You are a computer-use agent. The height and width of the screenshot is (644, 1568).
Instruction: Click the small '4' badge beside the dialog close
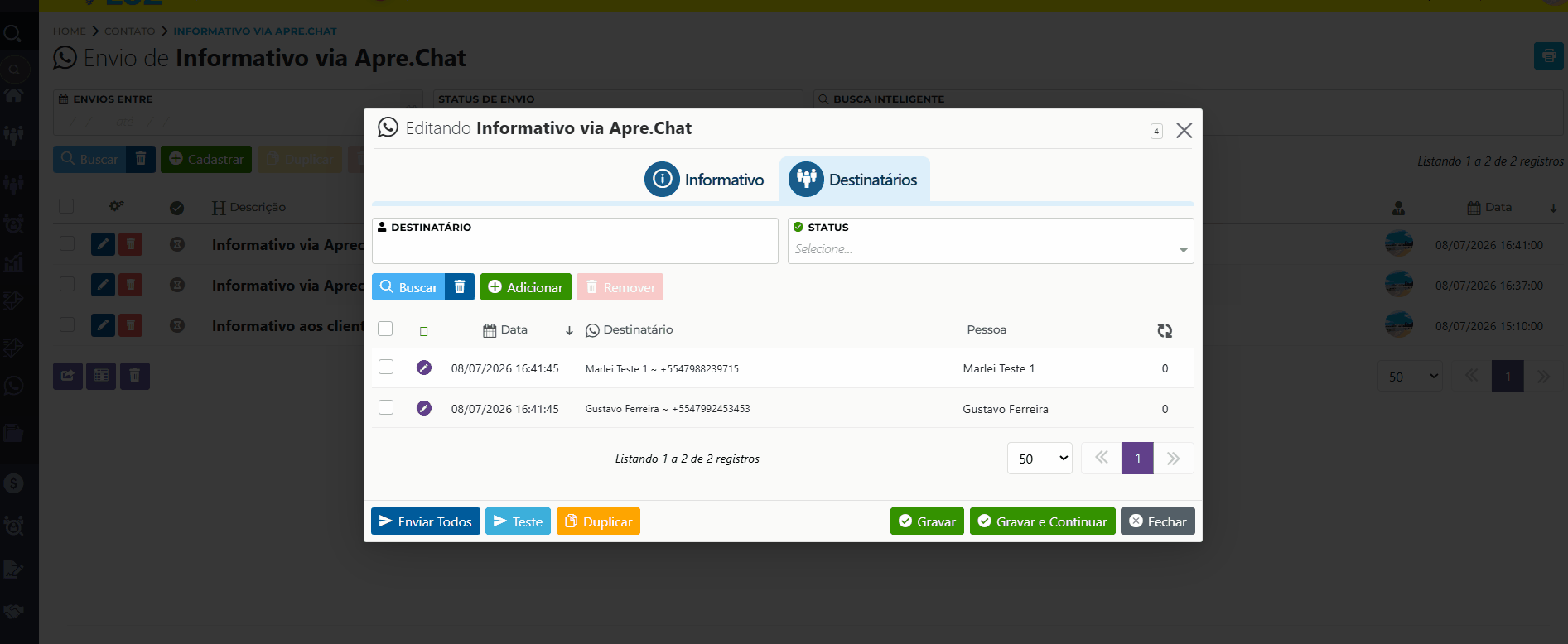tap(1156, 131)
